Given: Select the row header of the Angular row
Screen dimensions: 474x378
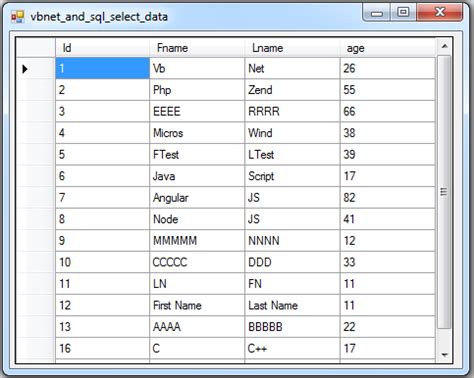Looking at the screenshot, I should coord(36,198).
